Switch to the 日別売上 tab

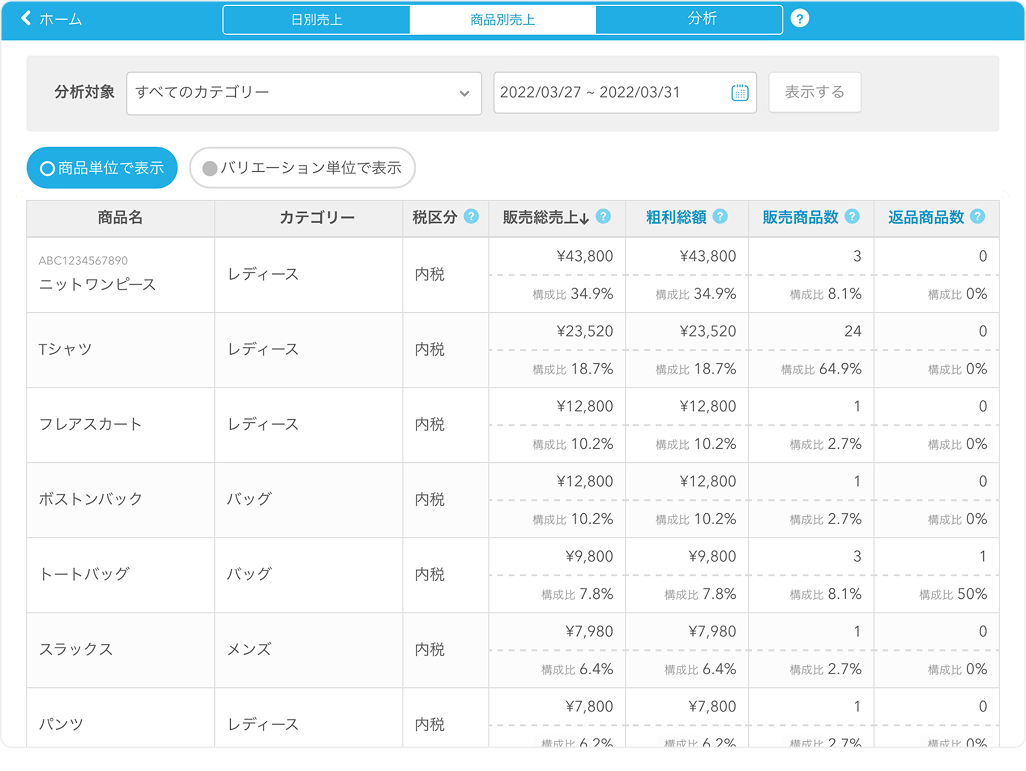pyautogui.click(x=316, y=20)
